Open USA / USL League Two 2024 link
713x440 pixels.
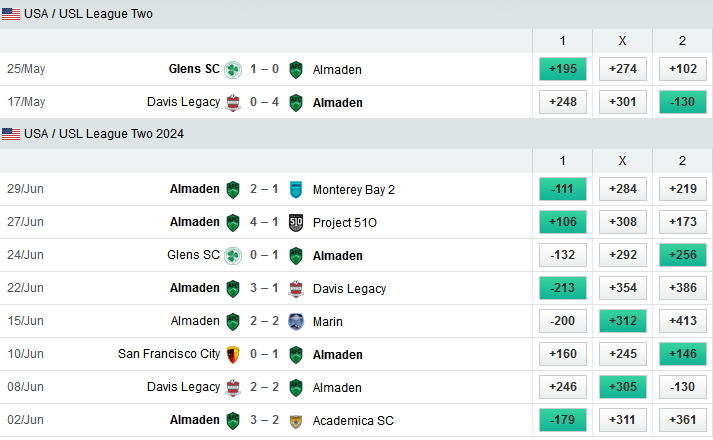pyautogui.click(x=104, y=134)
